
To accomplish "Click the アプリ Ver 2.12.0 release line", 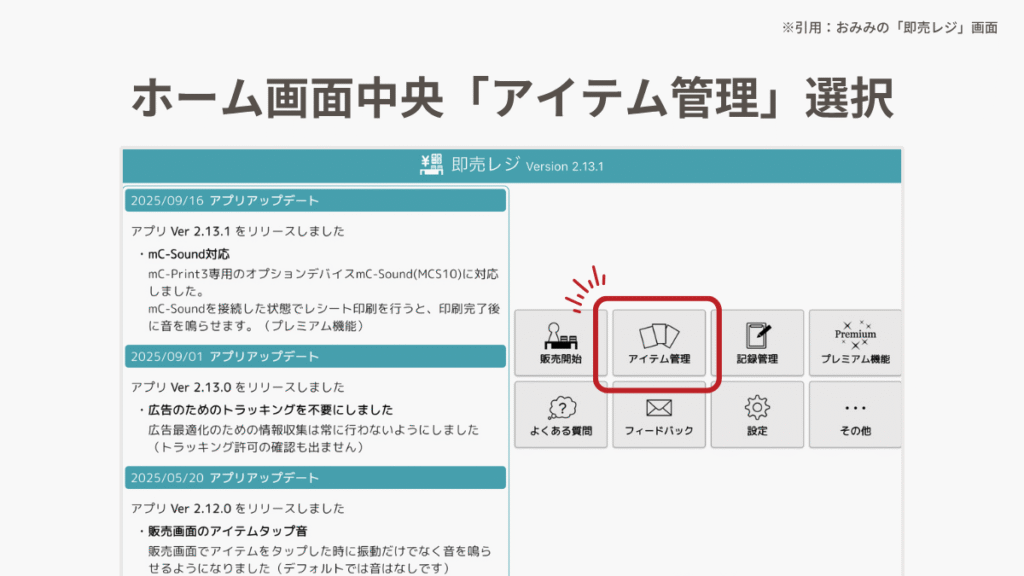I will [237, 508].
